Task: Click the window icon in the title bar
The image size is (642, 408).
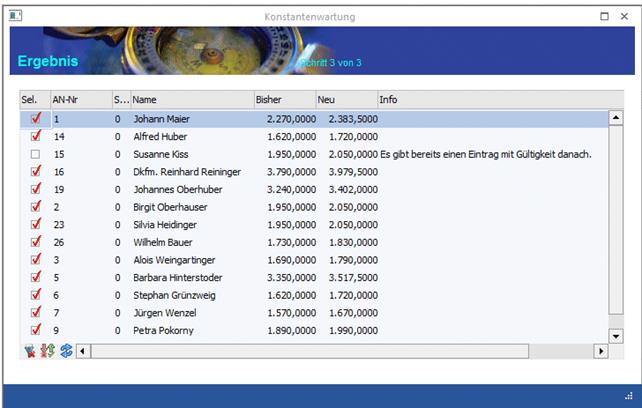Action: coord(14,17)
